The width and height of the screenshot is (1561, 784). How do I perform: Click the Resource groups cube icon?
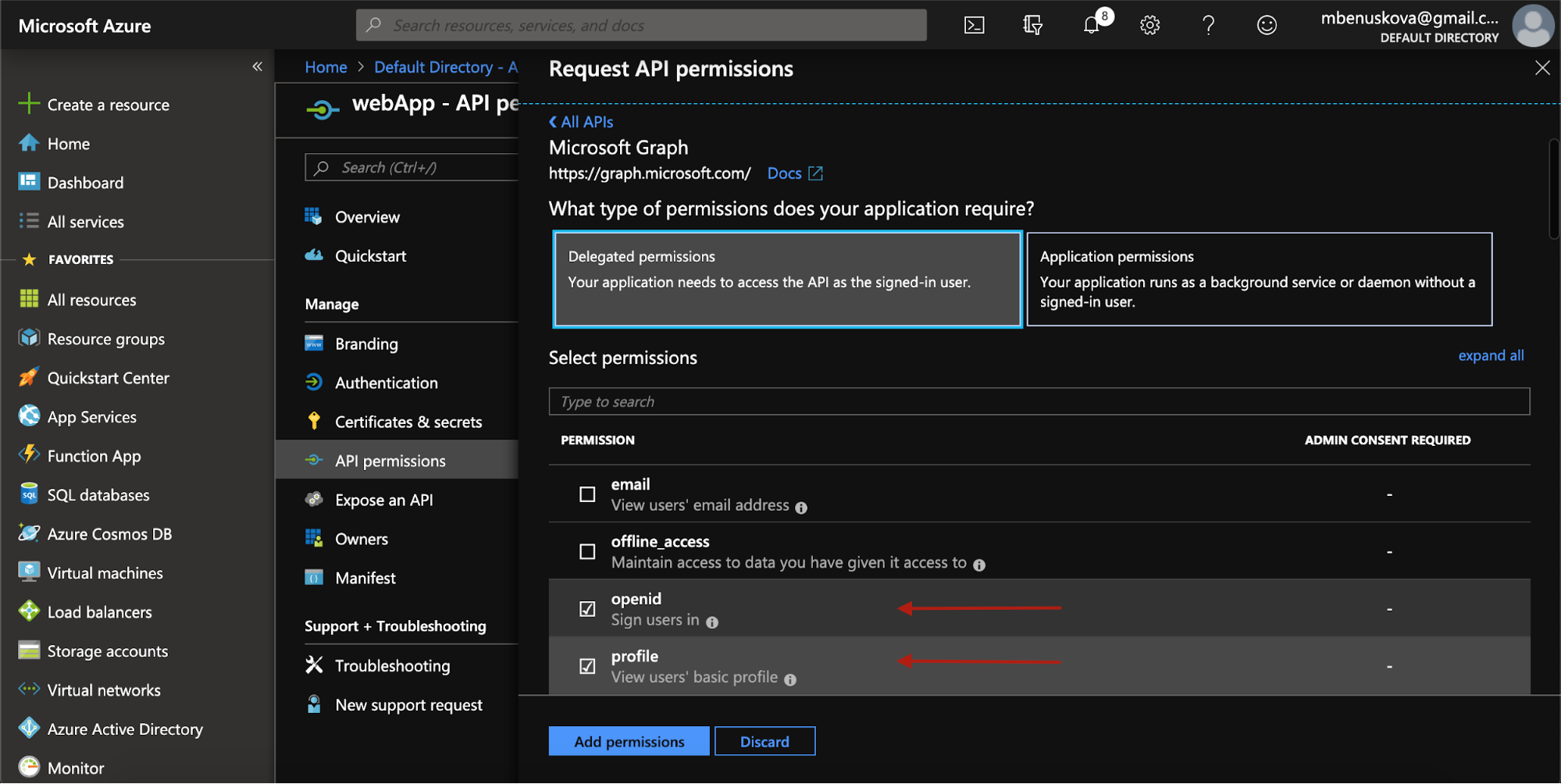click(x=29, y=338)
